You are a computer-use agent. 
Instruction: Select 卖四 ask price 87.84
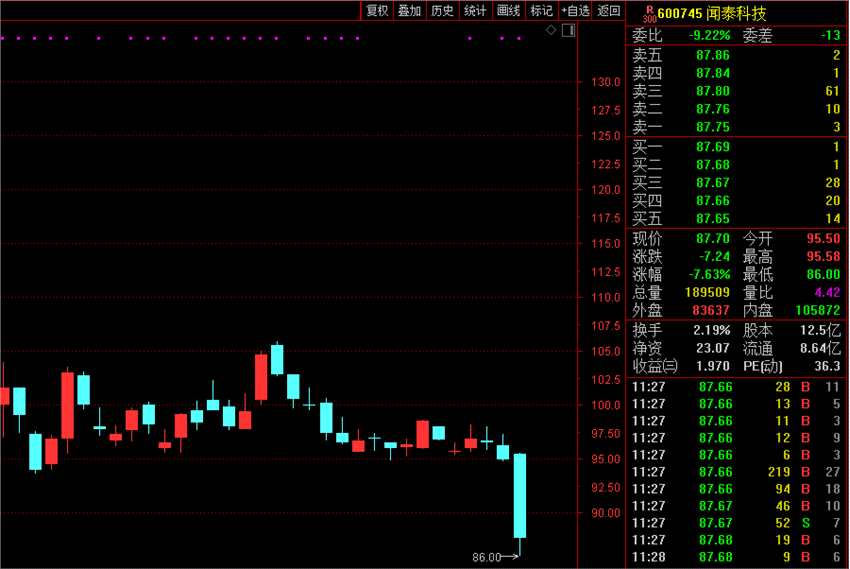click(x=713, y=73)
